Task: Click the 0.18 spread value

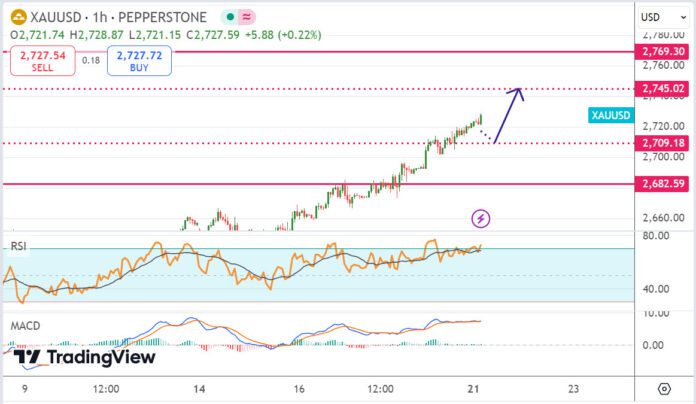Action: [90, 61]
